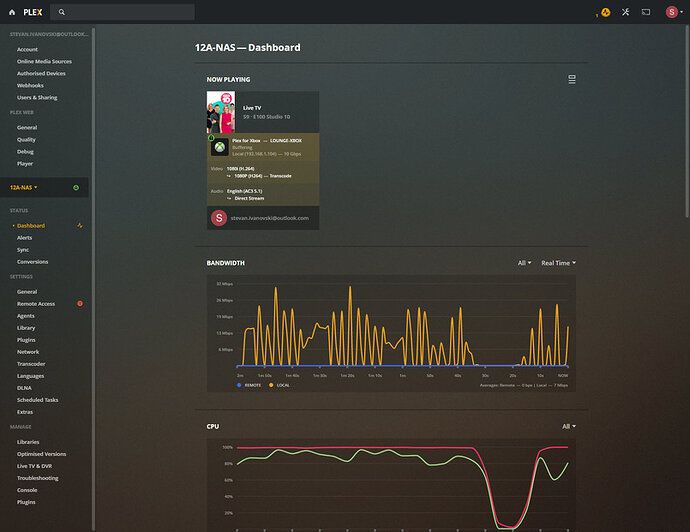The image size is (690, 532).
Task: Open Users & Sharing
Action: tap(37, 98)
